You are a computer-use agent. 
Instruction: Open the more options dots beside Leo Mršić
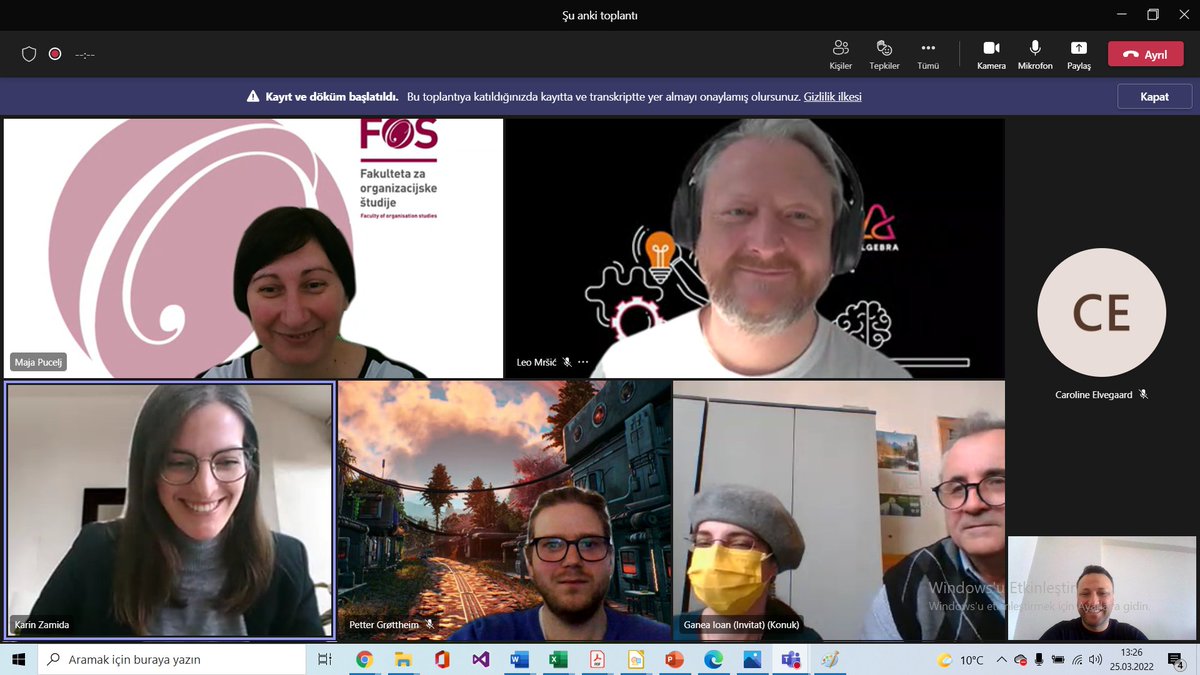tap(583, 362)
